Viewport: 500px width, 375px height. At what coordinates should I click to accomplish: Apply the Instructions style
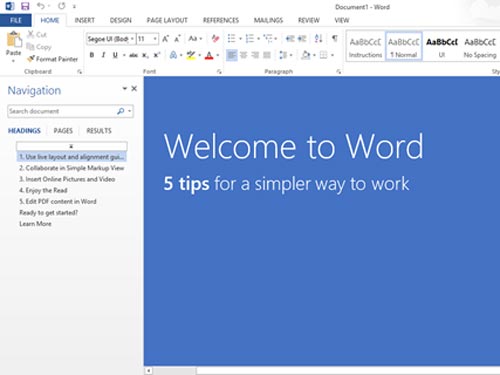pyautogui.click(x=365, y=47)
